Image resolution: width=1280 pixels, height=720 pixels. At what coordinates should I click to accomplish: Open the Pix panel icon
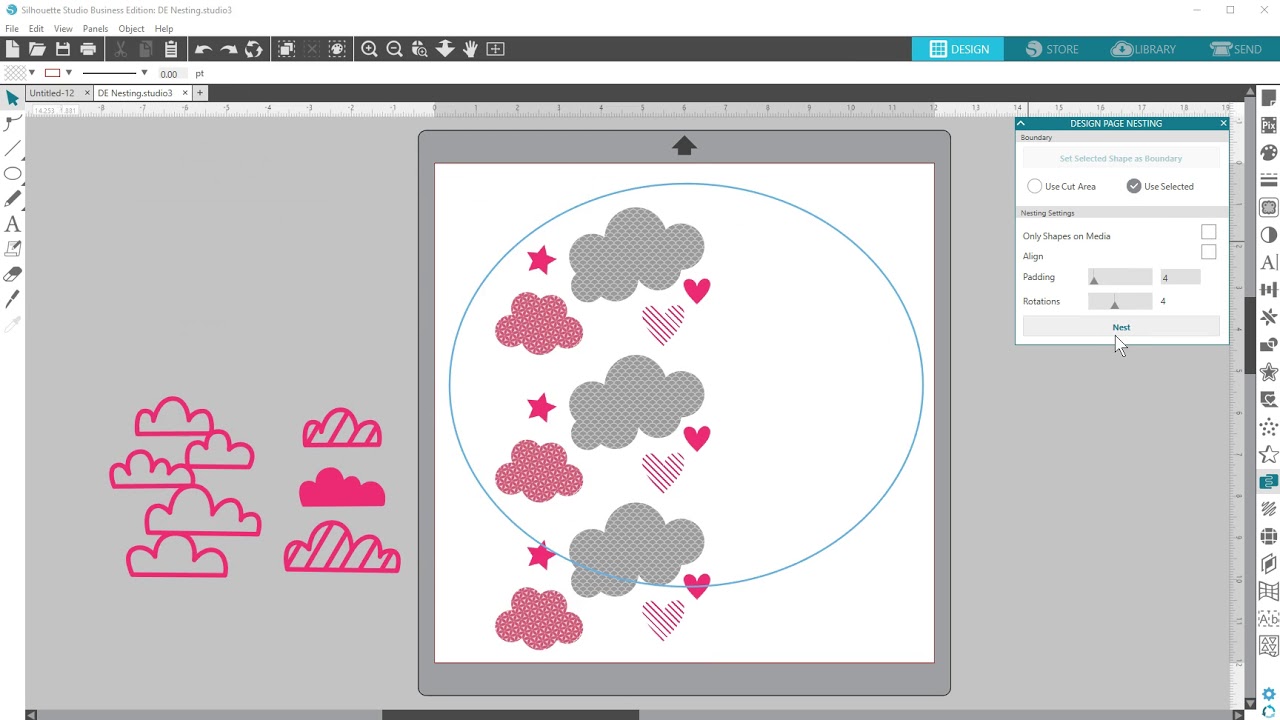tap(1269, 125)
